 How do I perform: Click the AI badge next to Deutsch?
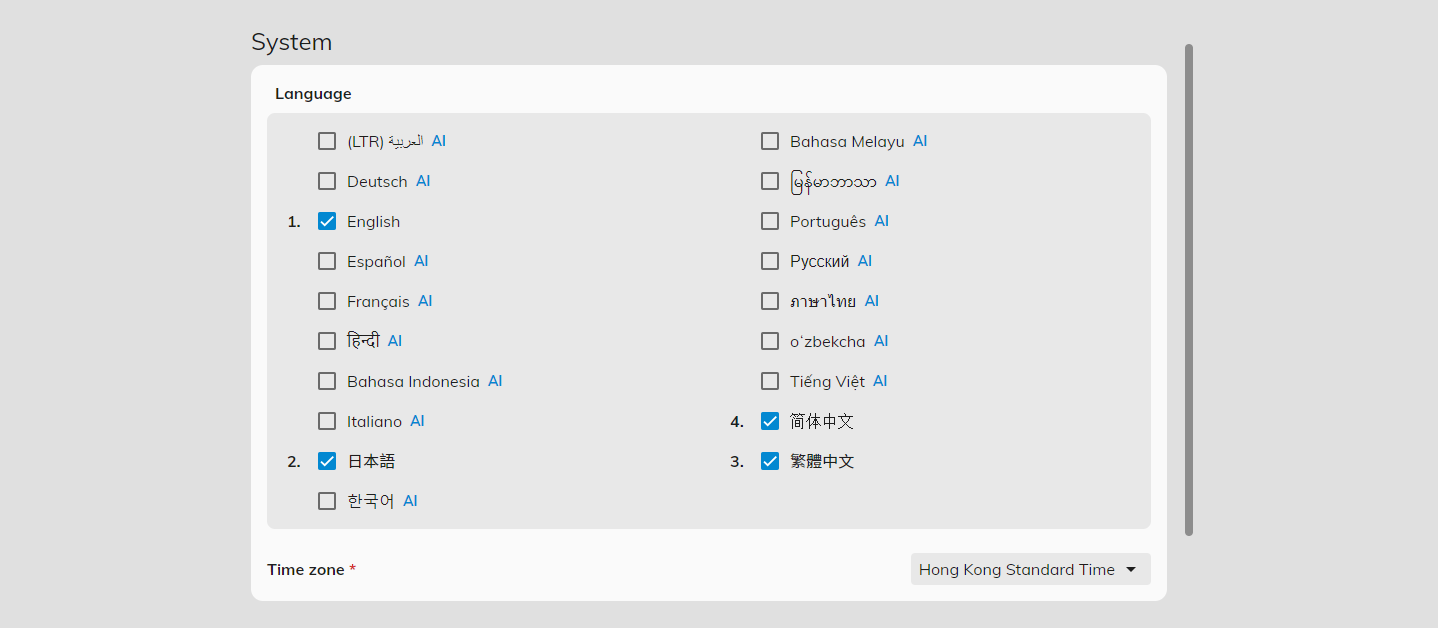[x=423, y=181]
